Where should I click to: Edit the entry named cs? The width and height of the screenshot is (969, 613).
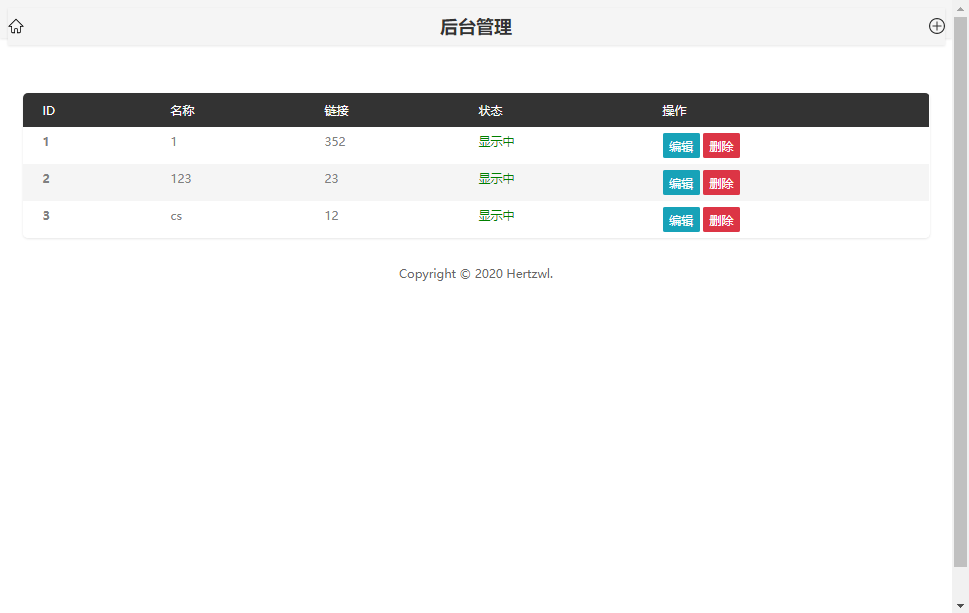681,219
